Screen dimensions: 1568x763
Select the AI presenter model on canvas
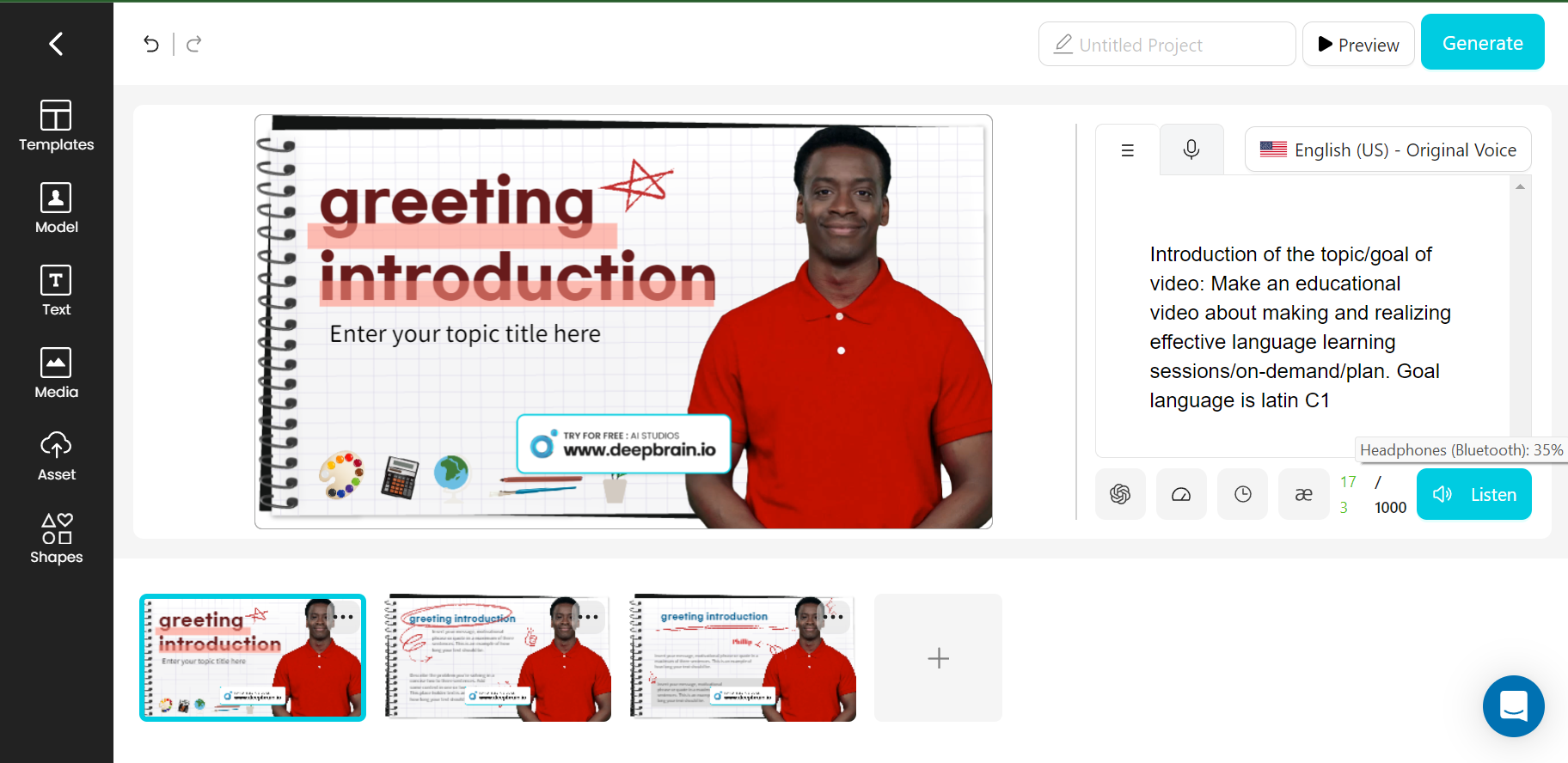[838, 327]
